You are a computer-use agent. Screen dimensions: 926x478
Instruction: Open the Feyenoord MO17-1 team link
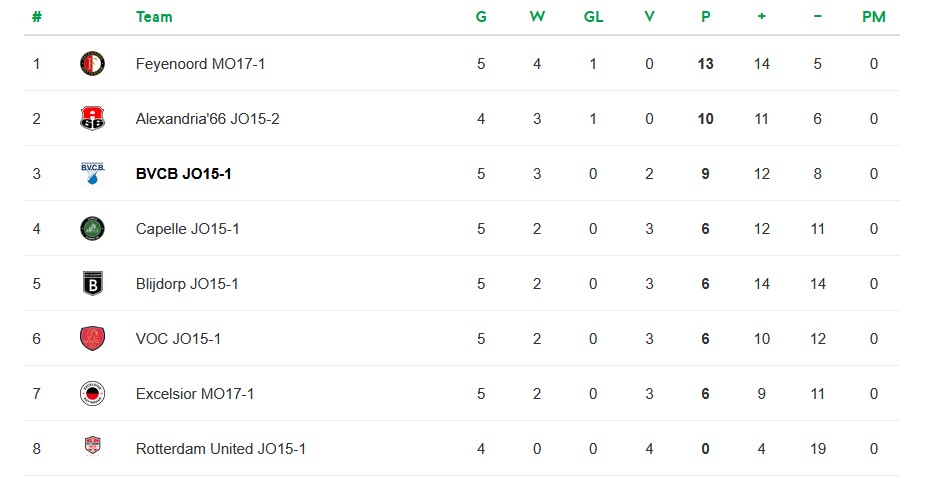(200, 64)
